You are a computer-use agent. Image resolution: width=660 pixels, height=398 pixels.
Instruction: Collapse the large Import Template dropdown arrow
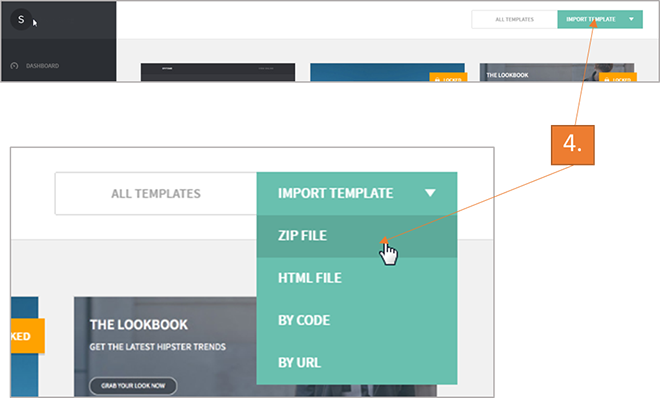click(430, 193)
